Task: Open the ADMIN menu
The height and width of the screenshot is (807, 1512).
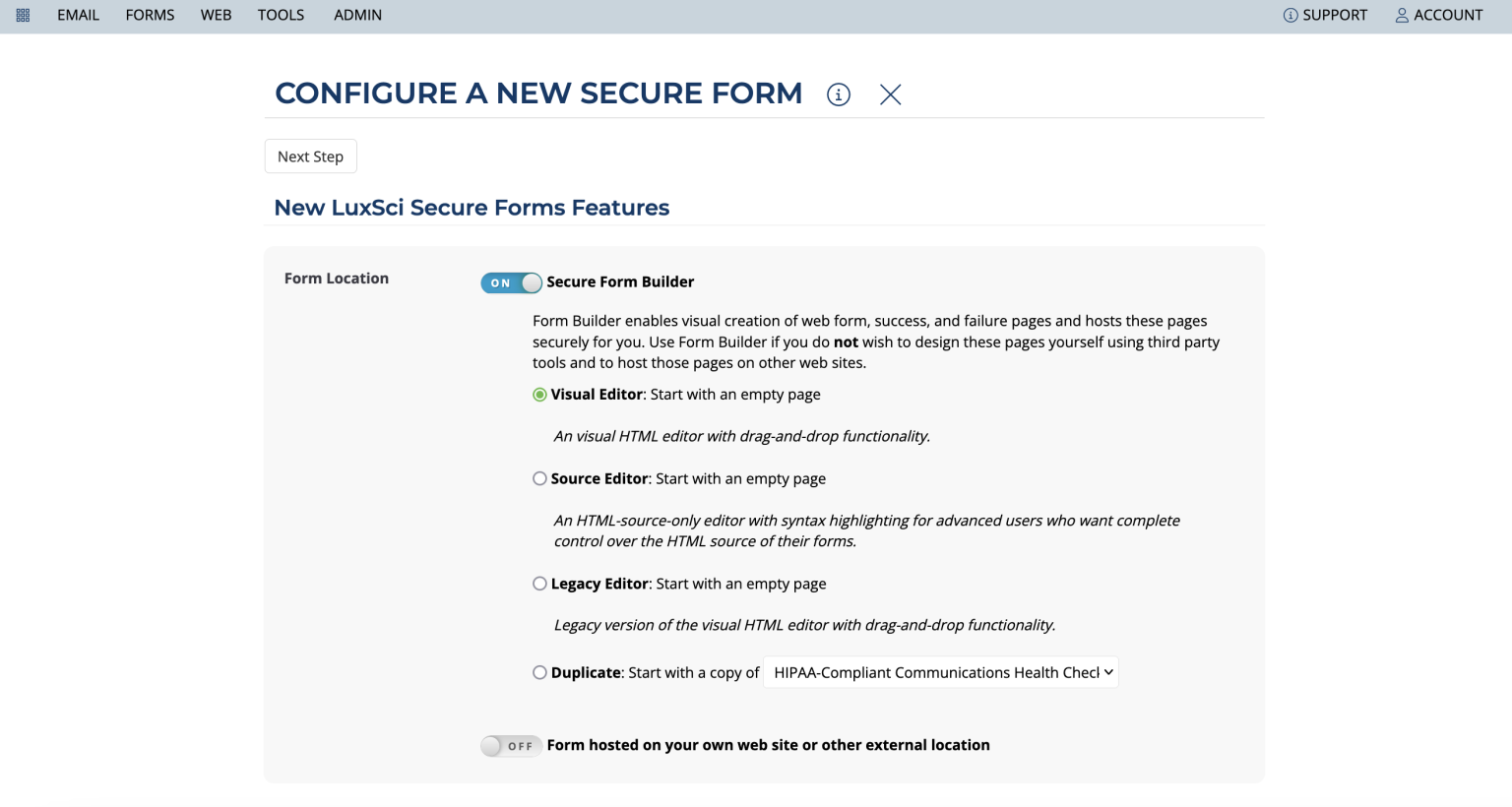Action: pyautogui.click(x=356, y=15)
